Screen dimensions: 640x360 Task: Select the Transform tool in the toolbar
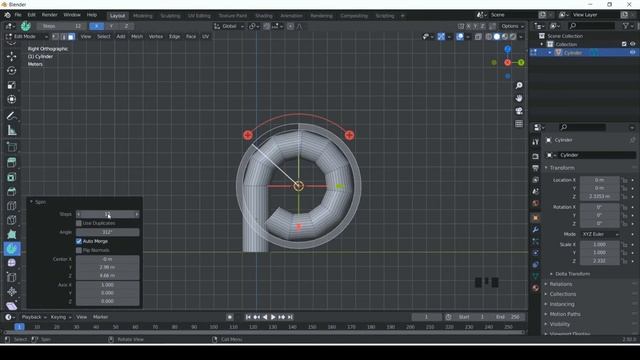11,99
